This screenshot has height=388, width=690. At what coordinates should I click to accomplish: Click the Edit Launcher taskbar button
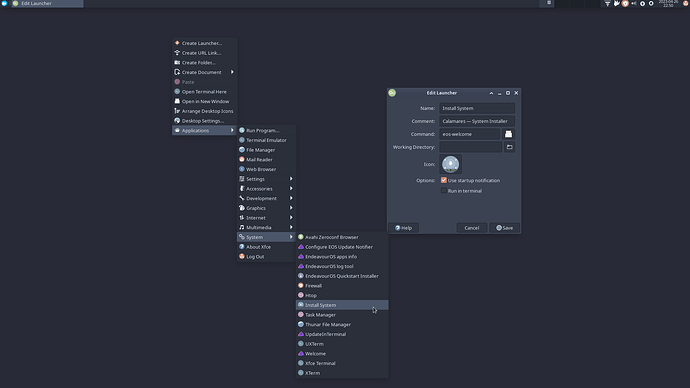(x=47, y=3)
